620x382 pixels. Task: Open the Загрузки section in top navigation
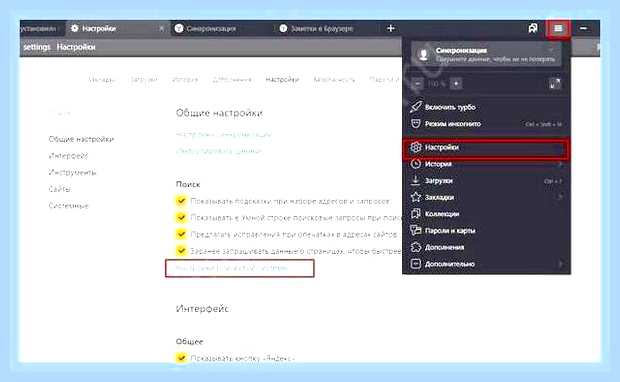[144, 80]
